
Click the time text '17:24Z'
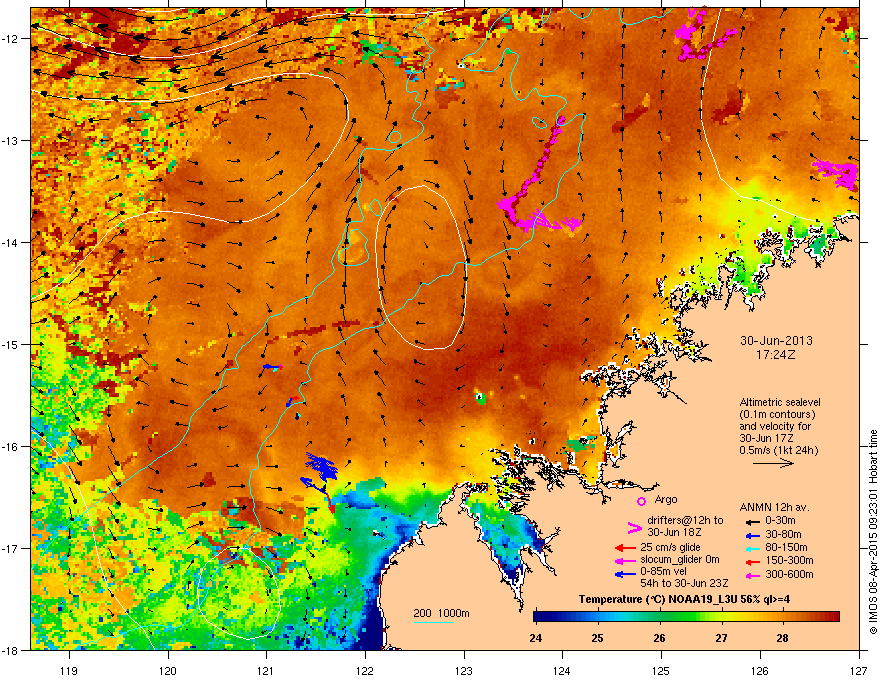776,355
